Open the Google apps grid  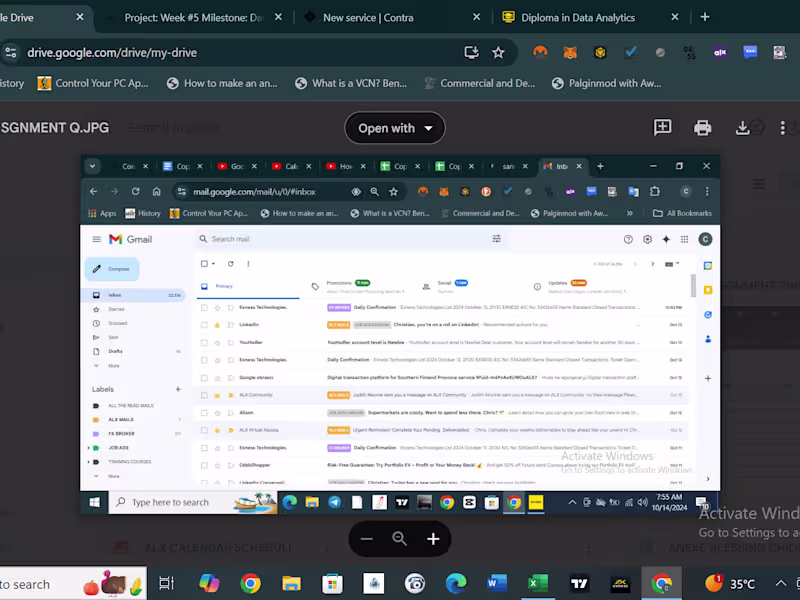(685, 239)
